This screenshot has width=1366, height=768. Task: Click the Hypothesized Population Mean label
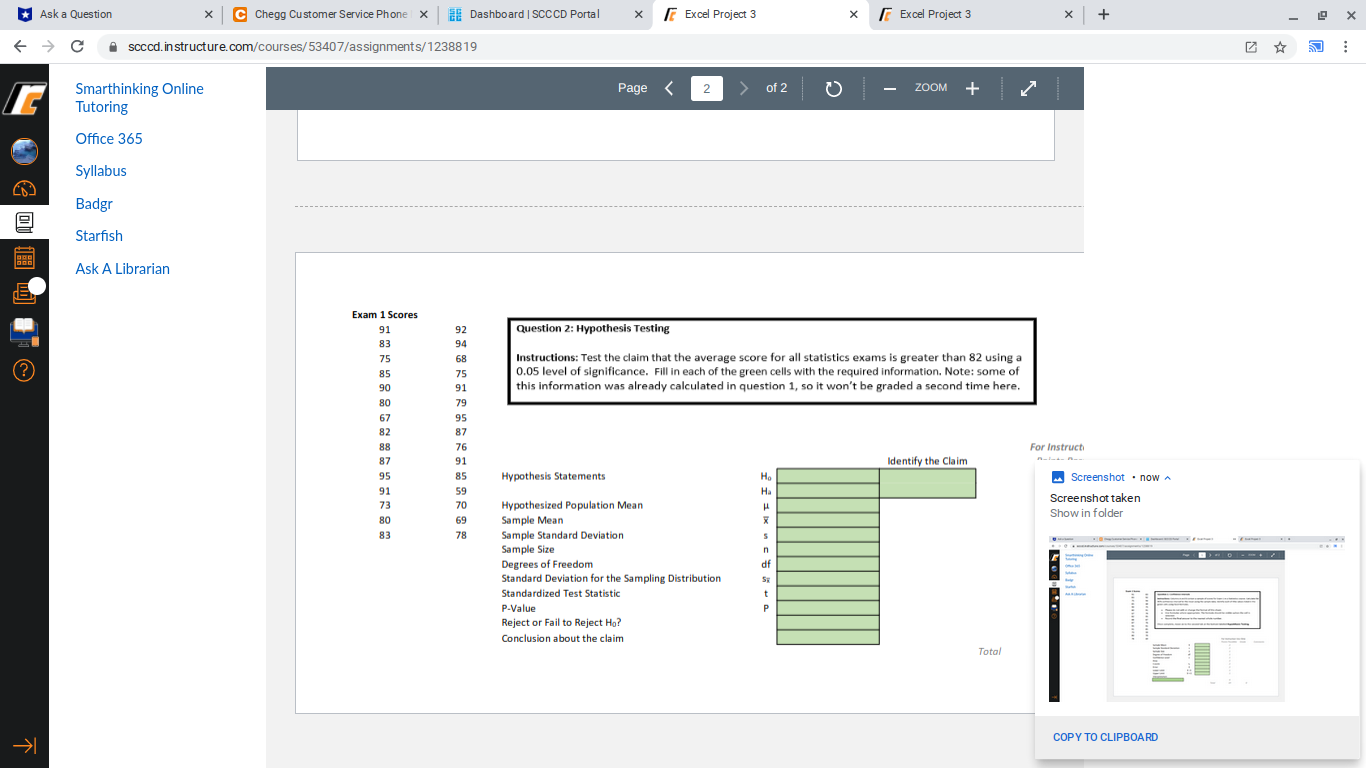coord(572,505)
